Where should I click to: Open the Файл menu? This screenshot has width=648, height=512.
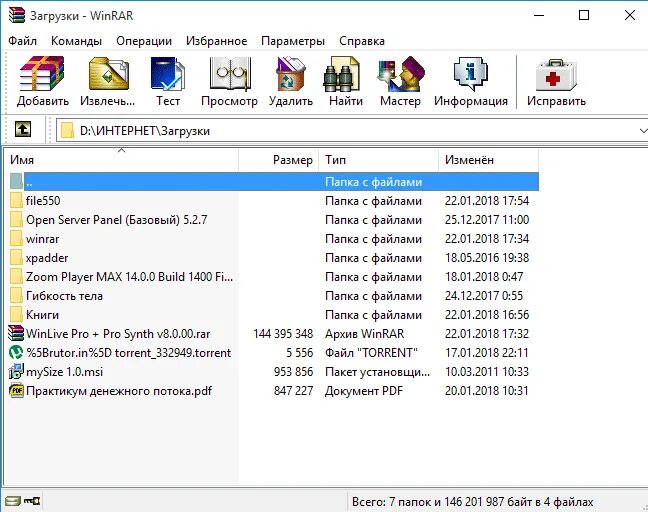pyautogui.click(x=22, y=41)
